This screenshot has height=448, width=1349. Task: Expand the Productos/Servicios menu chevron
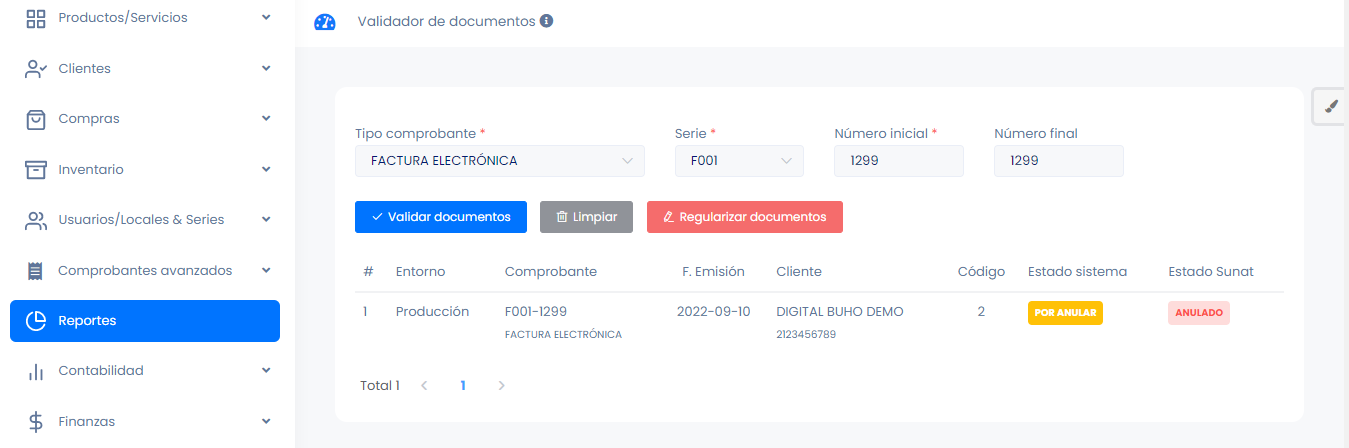pos(266,18)
